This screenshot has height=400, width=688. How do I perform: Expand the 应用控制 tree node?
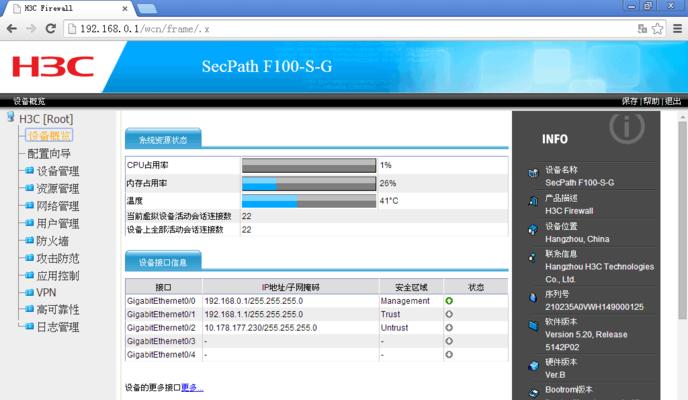click(x=29, y=275)
